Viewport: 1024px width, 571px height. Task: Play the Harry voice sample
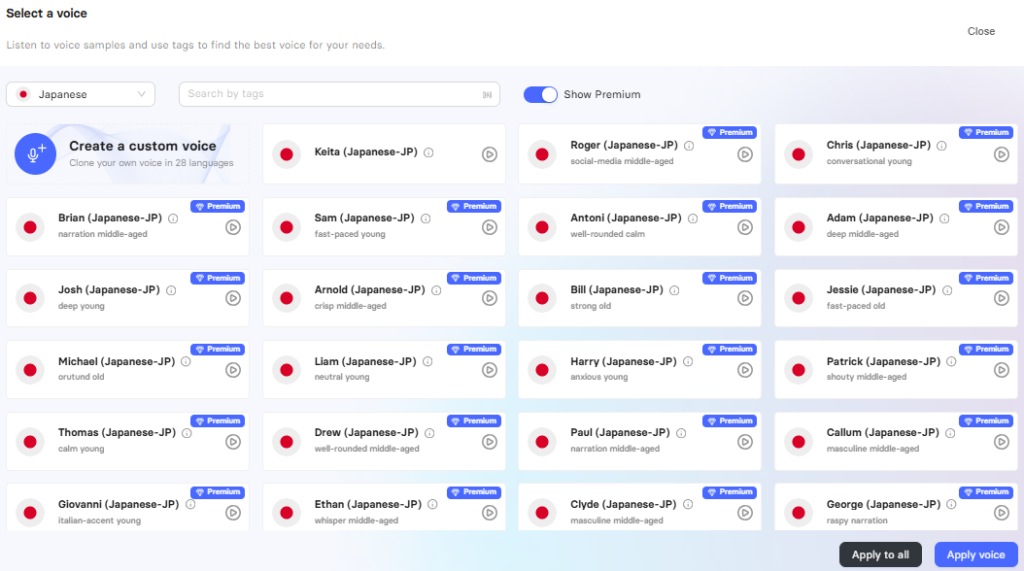(x=745, y=370)
